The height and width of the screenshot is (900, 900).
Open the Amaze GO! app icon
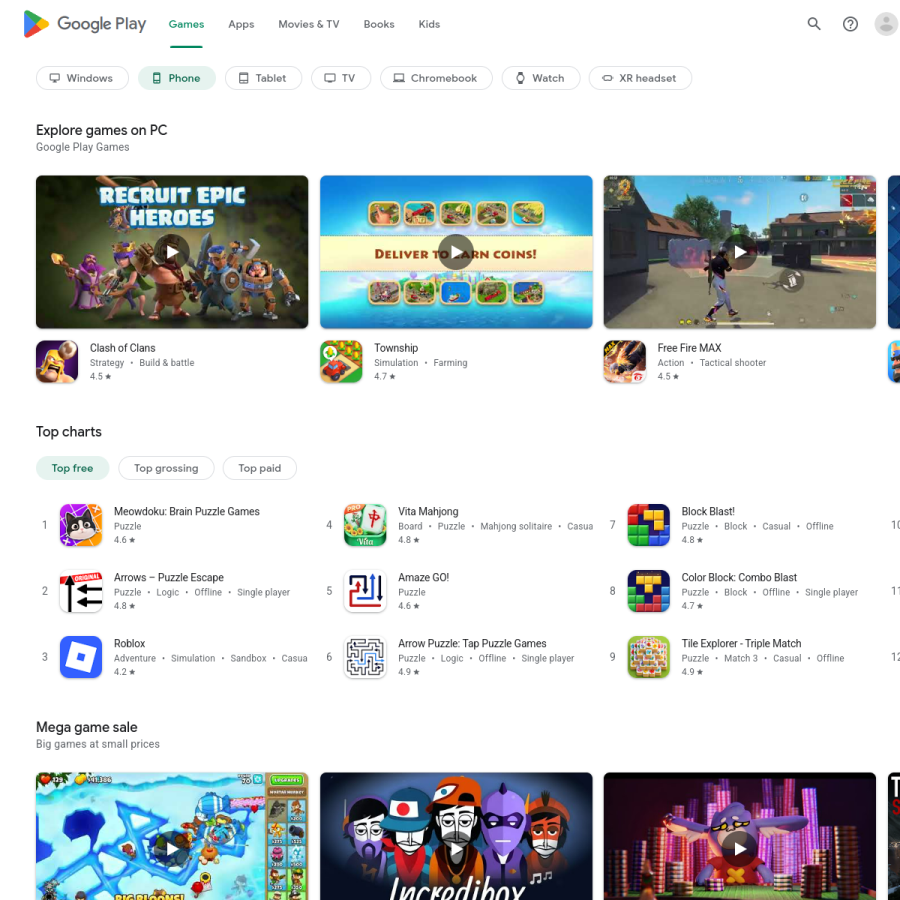(365, 591)
